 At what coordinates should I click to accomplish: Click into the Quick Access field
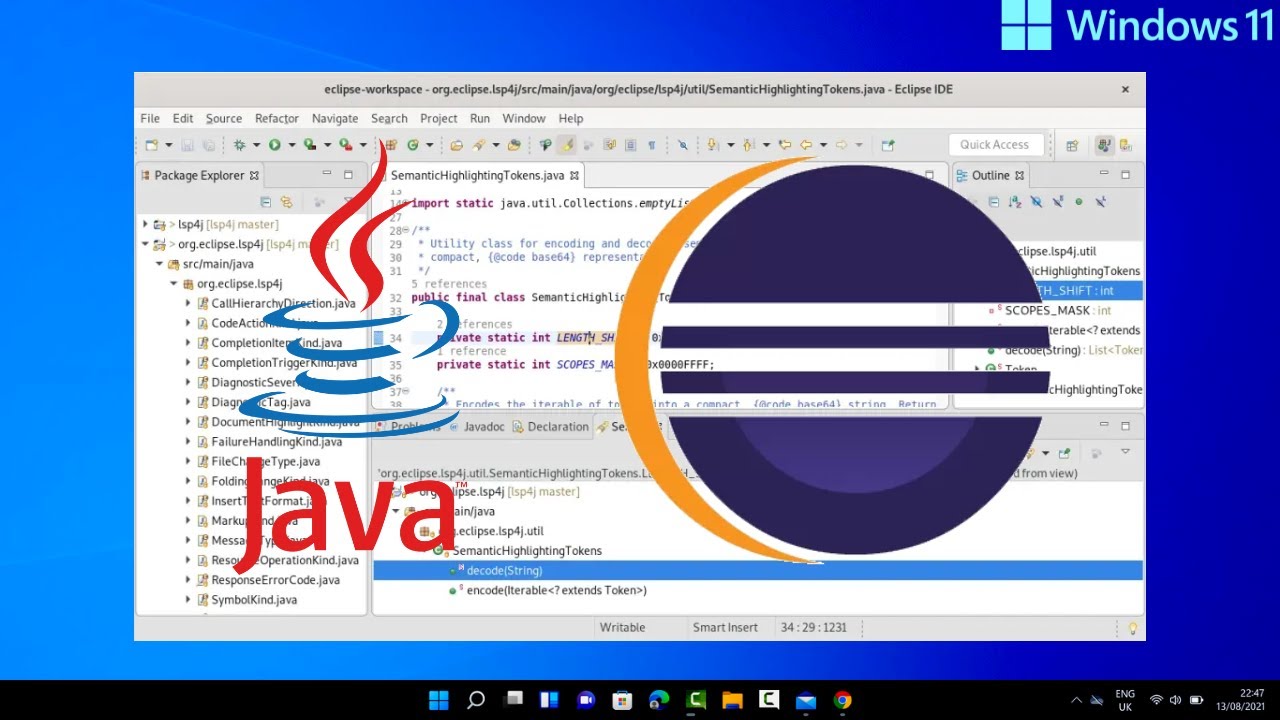(995, 145)
